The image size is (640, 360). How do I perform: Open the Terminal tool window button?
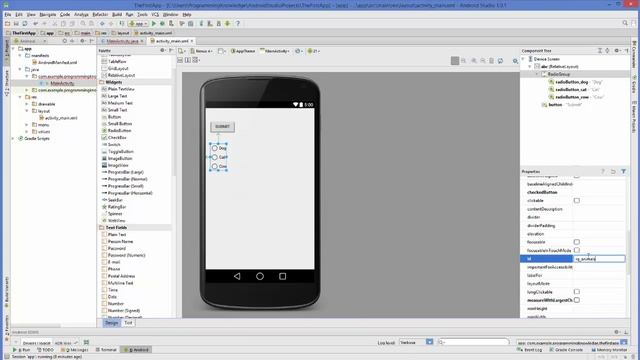(106, 350)
